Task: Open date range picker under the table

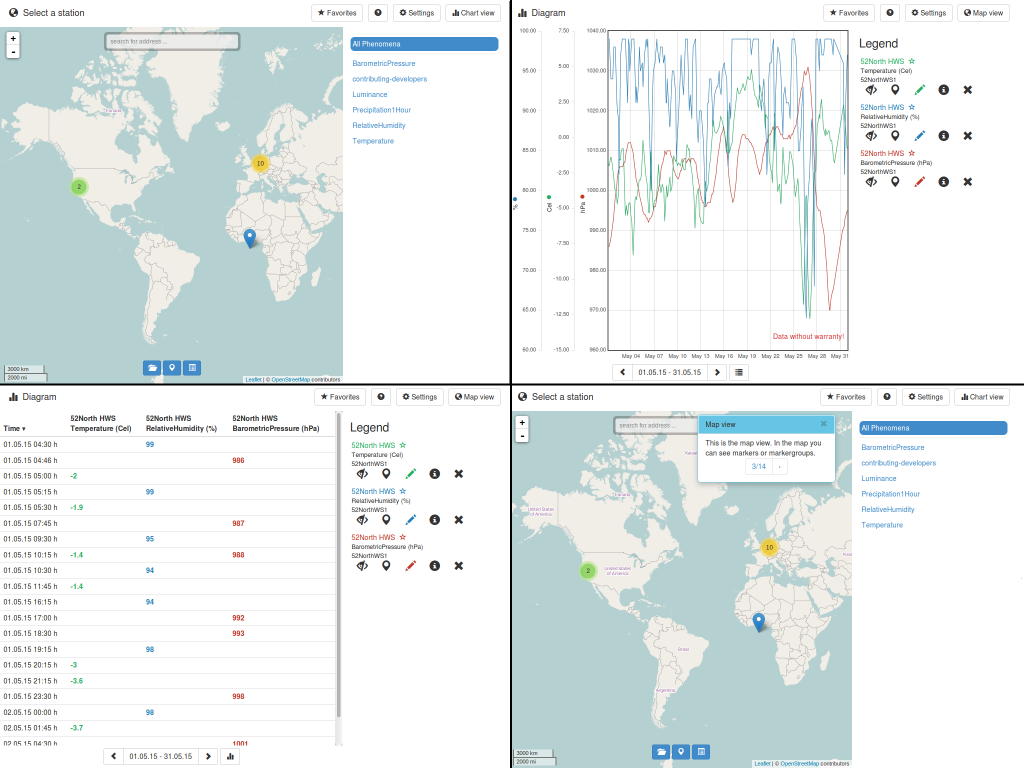Action: [161, 756]
